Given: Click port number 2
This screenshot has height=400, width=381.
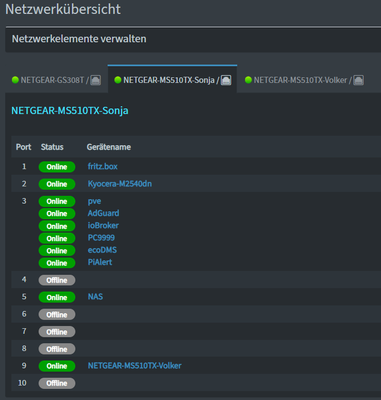Looking at the screenshot, I should pos(24,184).
